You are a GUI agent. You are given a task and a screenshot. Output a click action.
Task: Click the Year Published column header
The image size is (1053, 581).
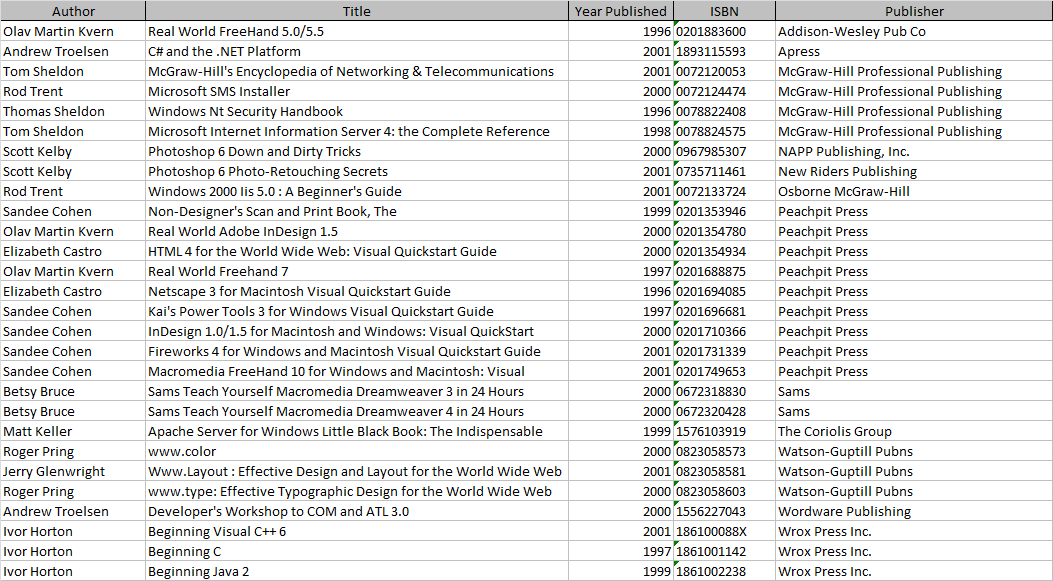click(x=621, y=11)
